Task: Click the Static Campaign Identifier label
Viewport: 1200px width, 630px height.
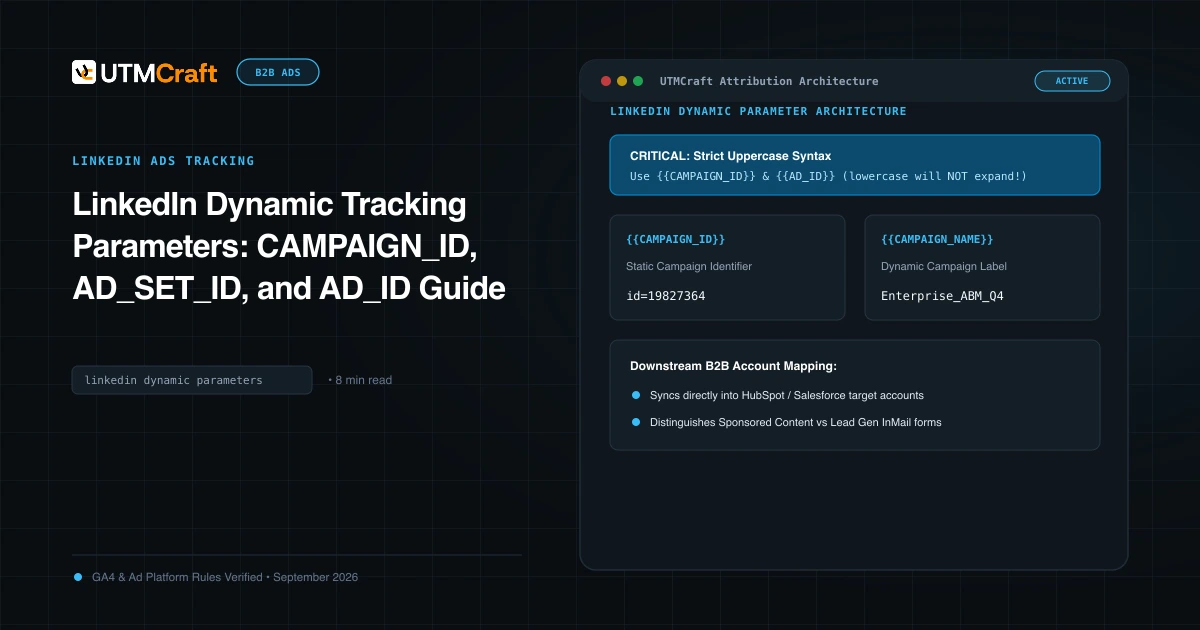Action: point(689,266)
